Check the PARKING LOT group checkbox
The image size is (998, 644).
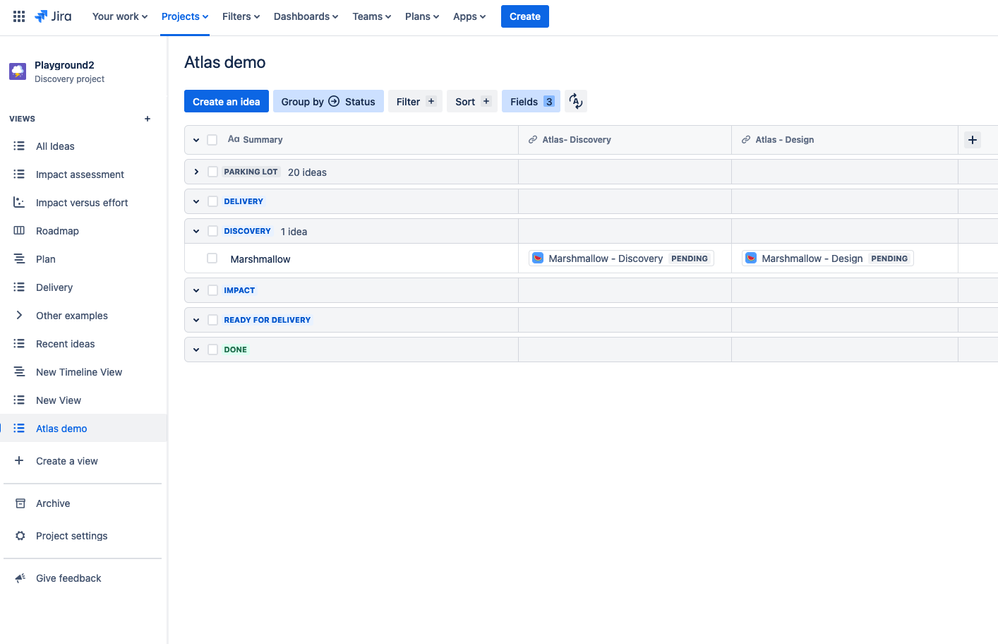(x=213, y=172)
